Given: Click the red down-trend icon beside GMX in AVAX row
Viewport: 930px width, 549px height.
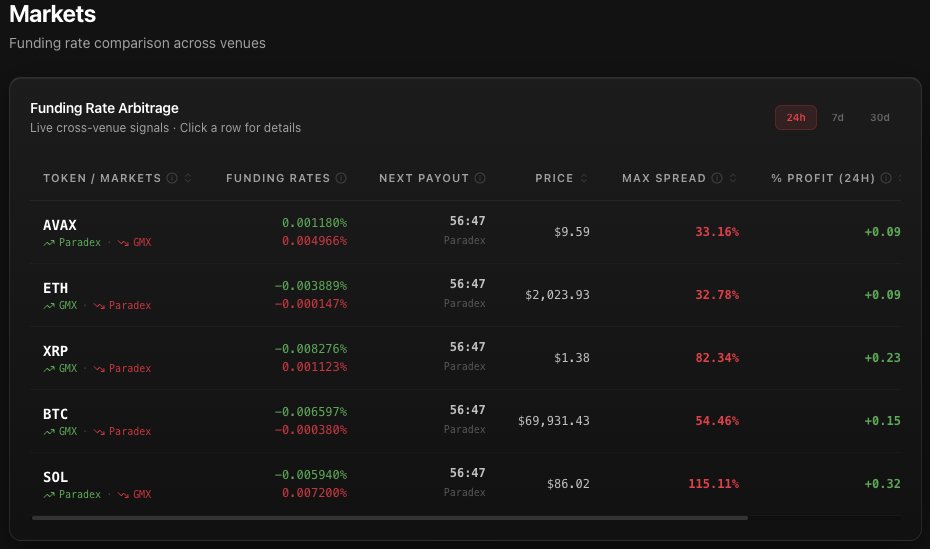Looking at the screenshot, I should pos(123,242).
